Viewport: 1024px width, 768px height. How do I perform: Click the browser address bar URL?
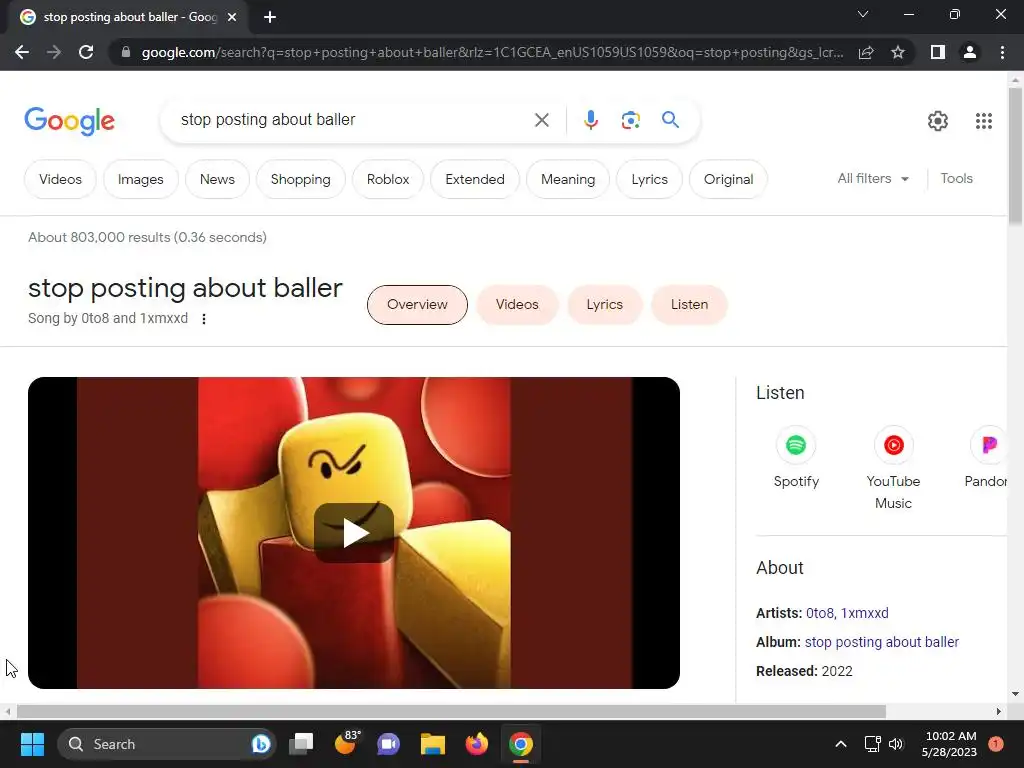point(492,52)
